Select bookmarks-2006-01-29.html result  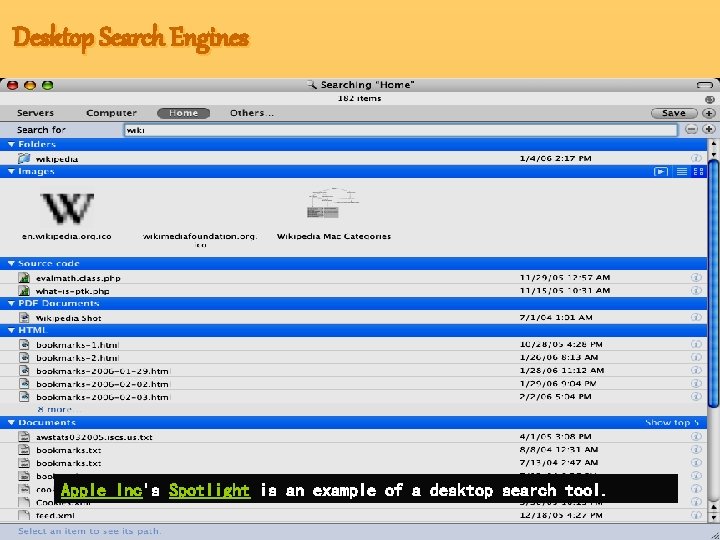[103, 371]
